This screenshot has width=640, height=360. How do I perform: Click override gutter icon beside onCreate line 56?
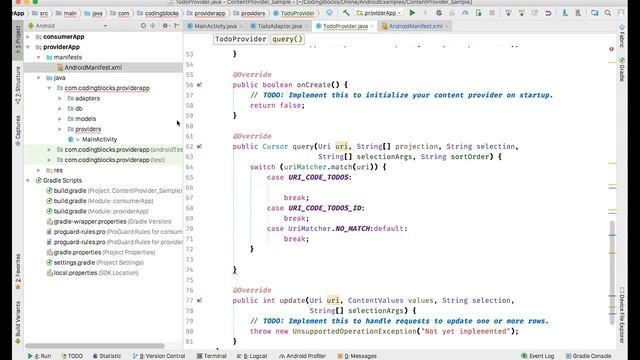(199, 85)
